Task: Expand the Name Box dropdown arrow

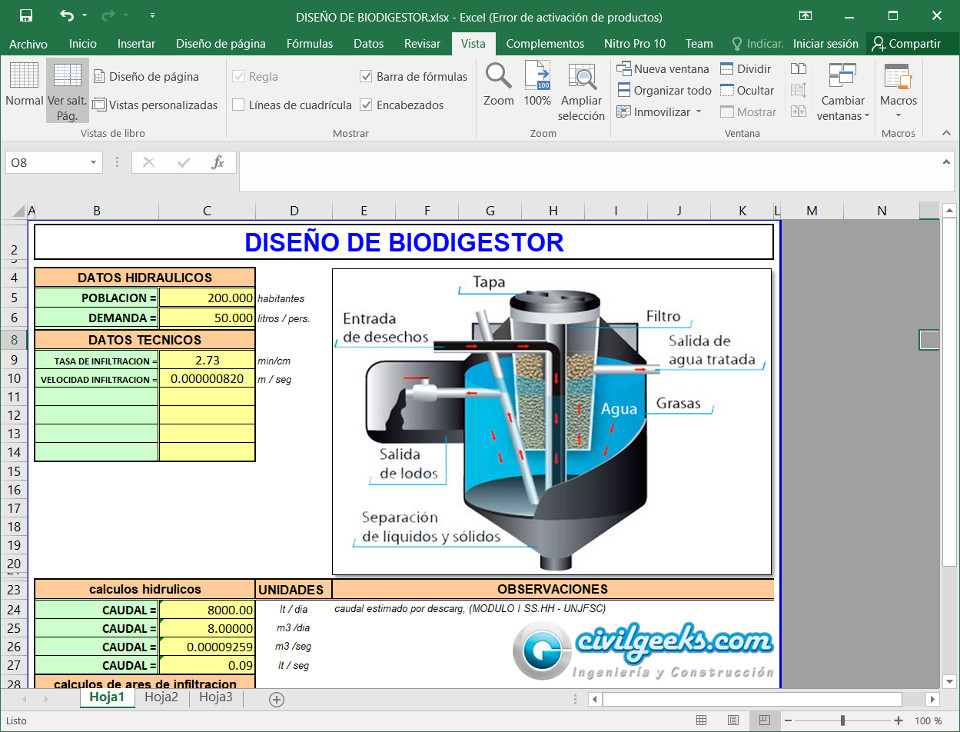Action: 94,162
